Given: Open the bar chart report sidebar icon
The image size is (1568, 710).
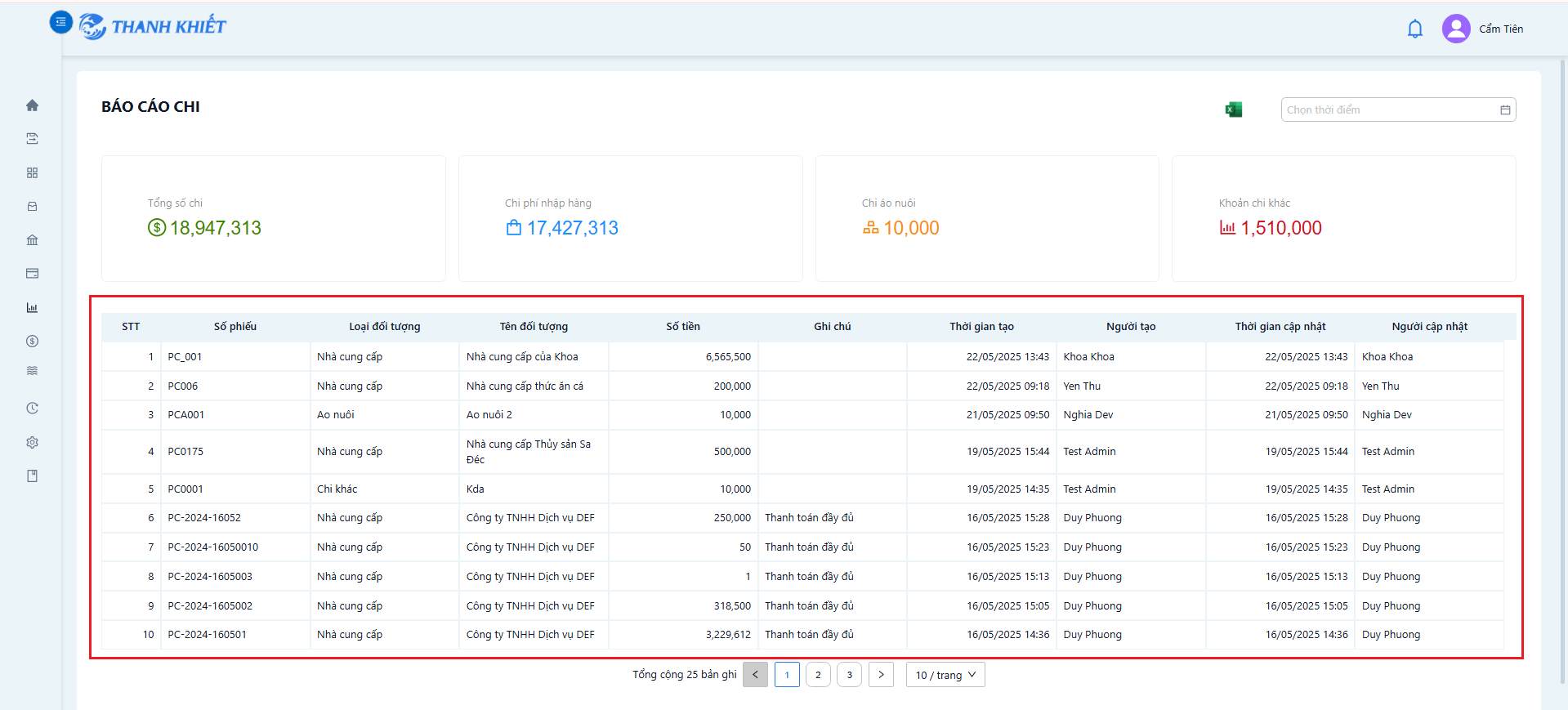Looking at the screenshot, I should [32, 308].
